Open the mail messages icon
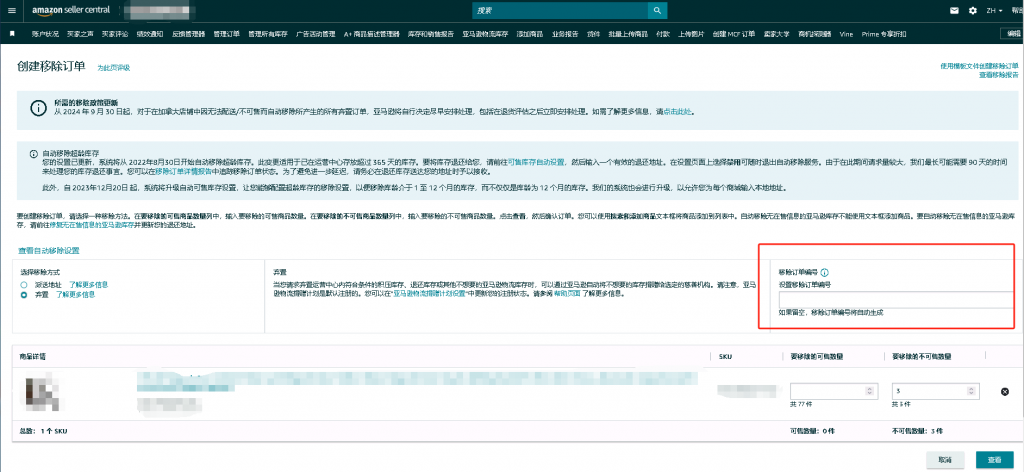Image resolution: width=1024 pixels, height=472 pixels. click(x=955, y=11)
